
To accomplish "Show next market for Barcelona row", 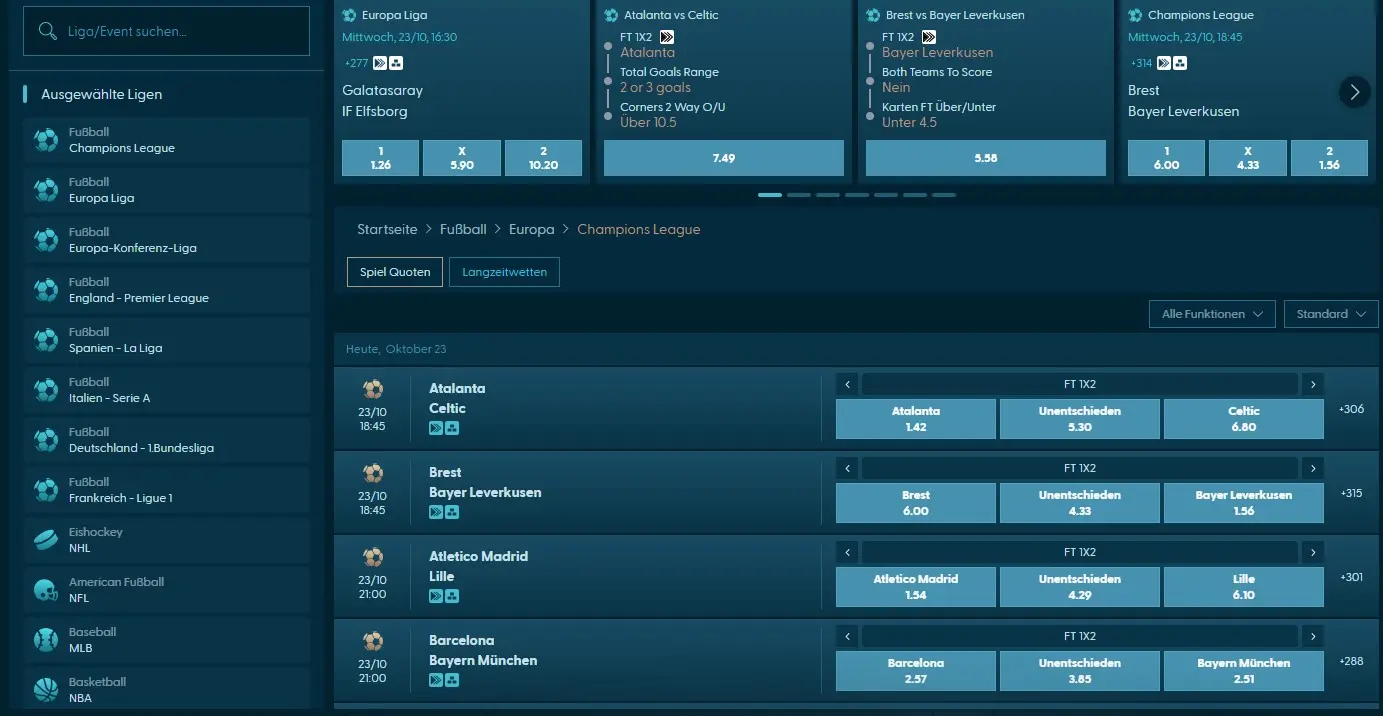I will (x=1313, y=636).
